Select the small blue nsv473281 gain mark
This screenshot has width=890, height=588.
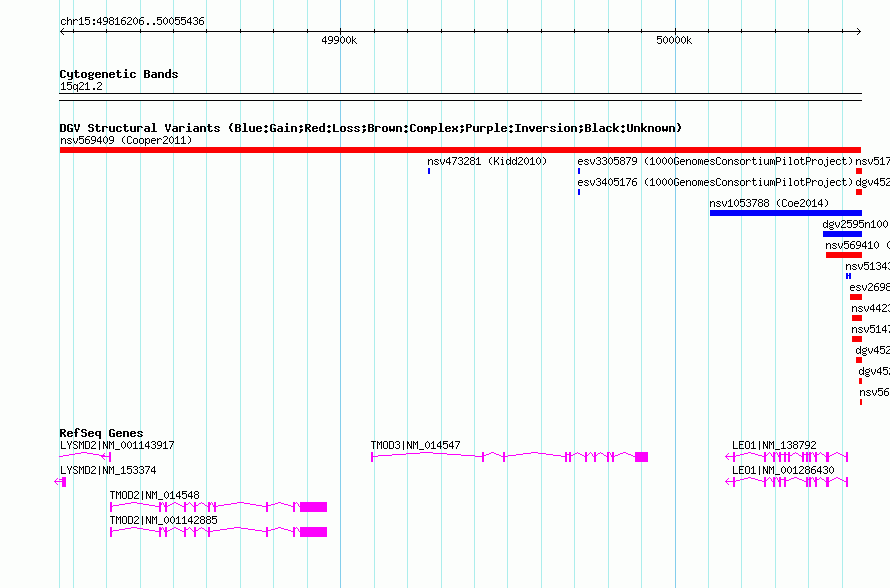tap(429, 171)
